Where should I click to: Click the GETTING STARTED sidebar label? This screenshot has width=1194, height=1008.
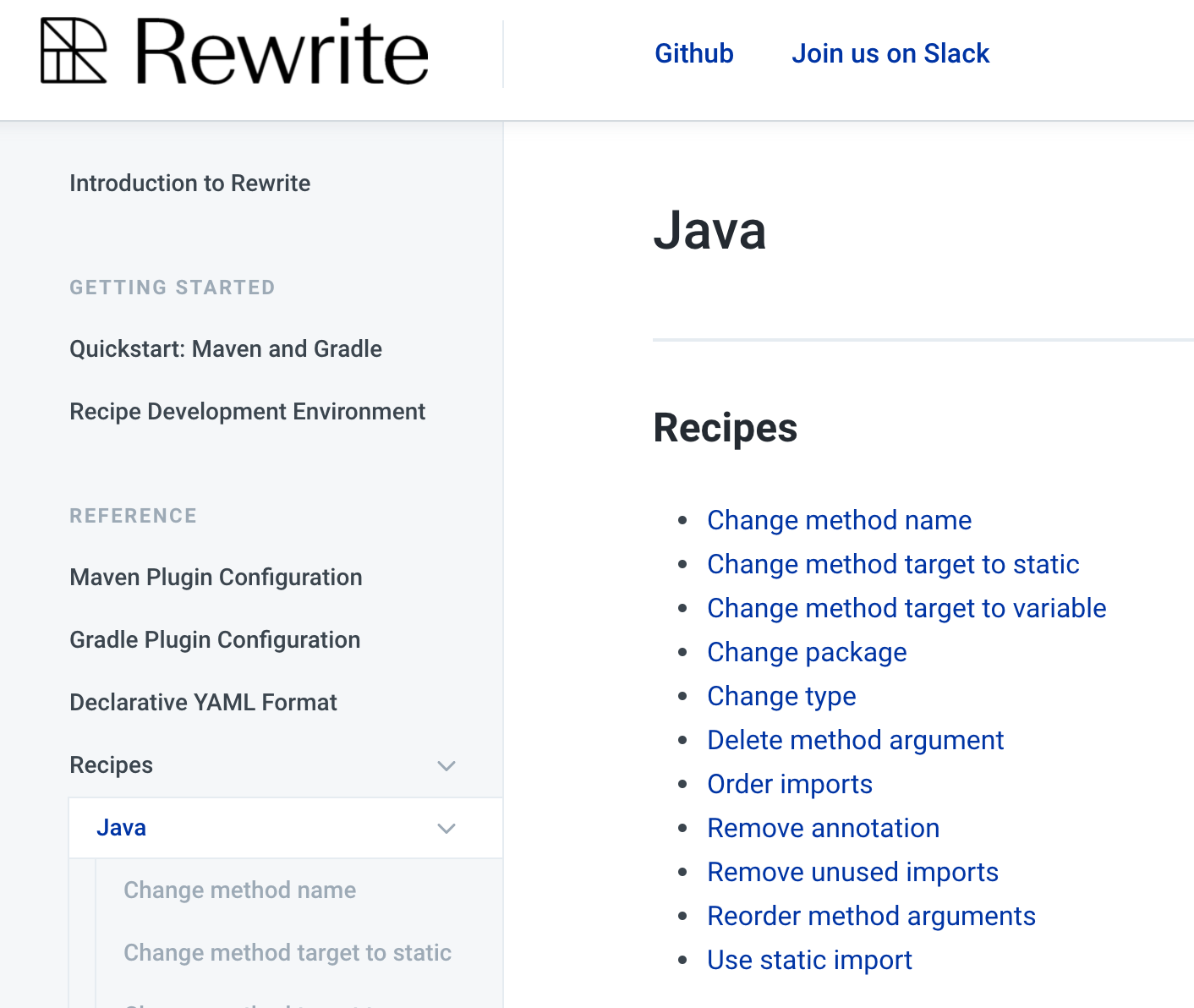(173, 288)
